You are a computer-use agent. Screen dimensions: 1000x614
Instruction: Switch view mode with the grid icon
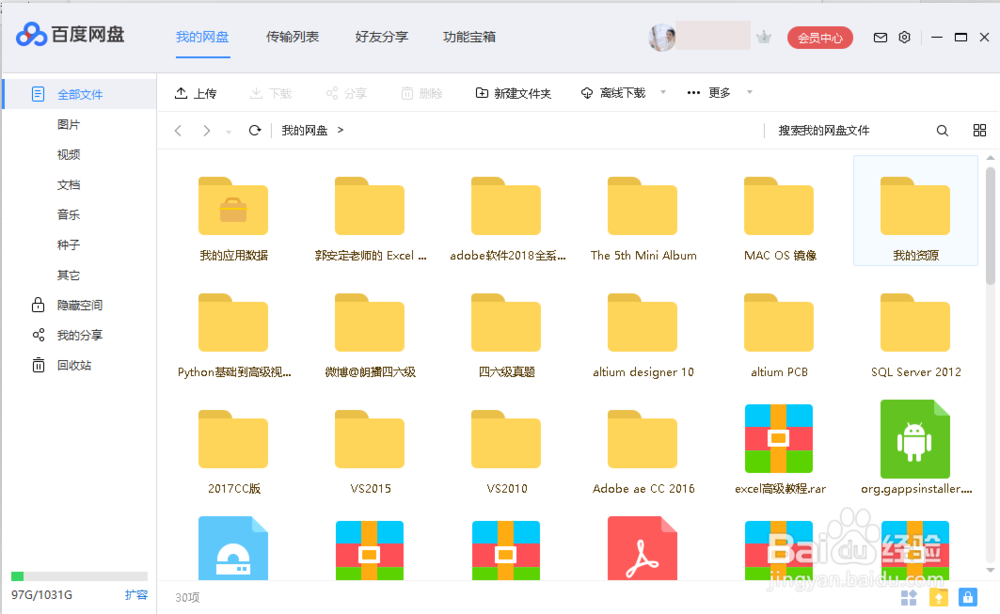tap(980, 131)
